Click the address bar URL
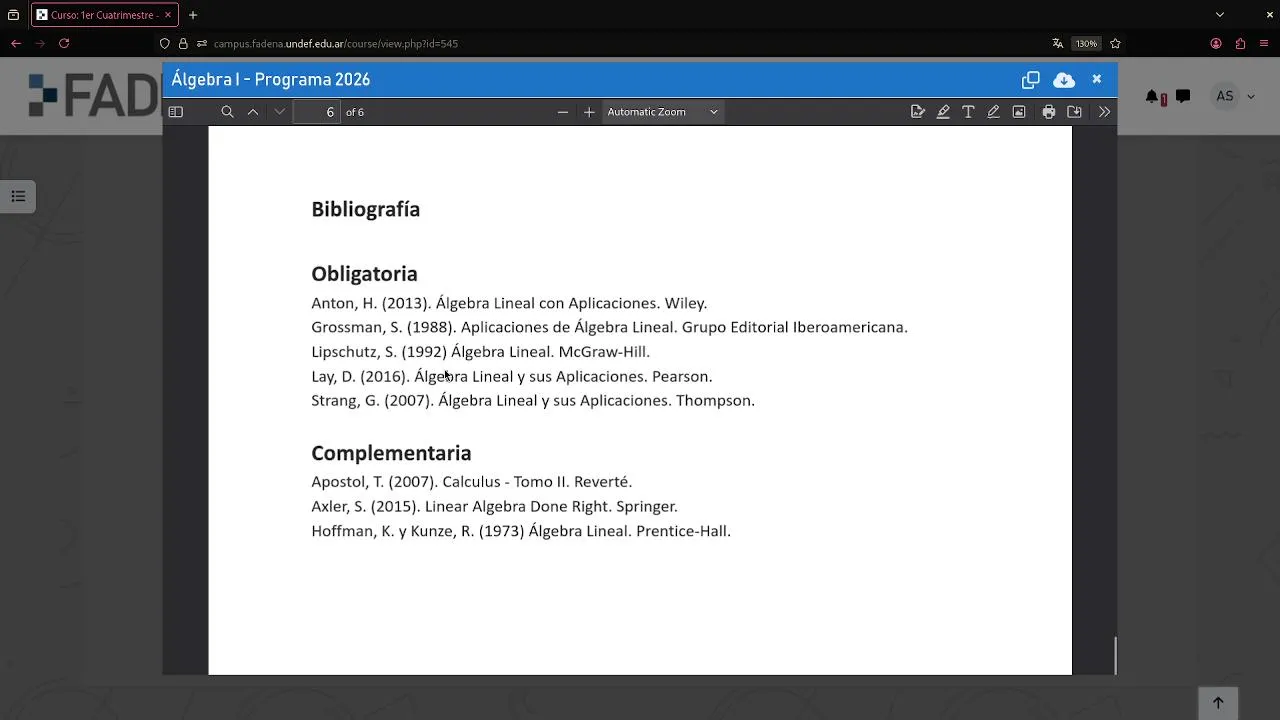 tap(335, 44)
